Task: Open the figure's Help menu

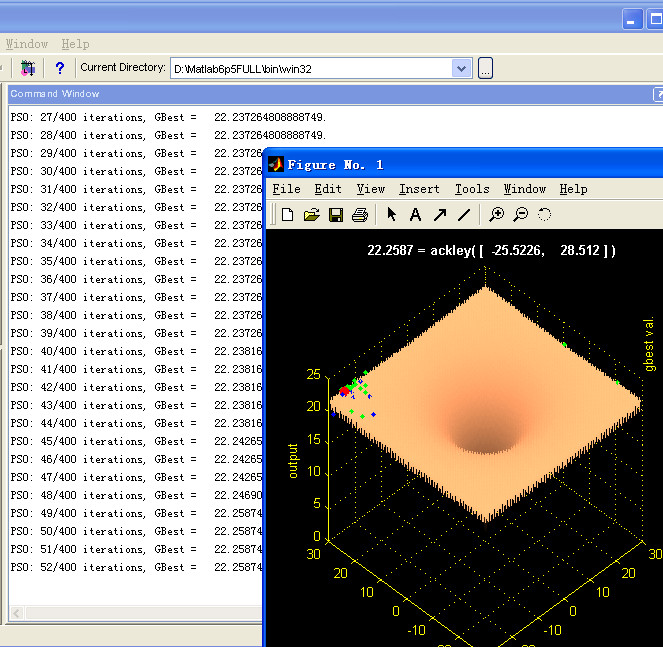Action: tap(573, 189)
